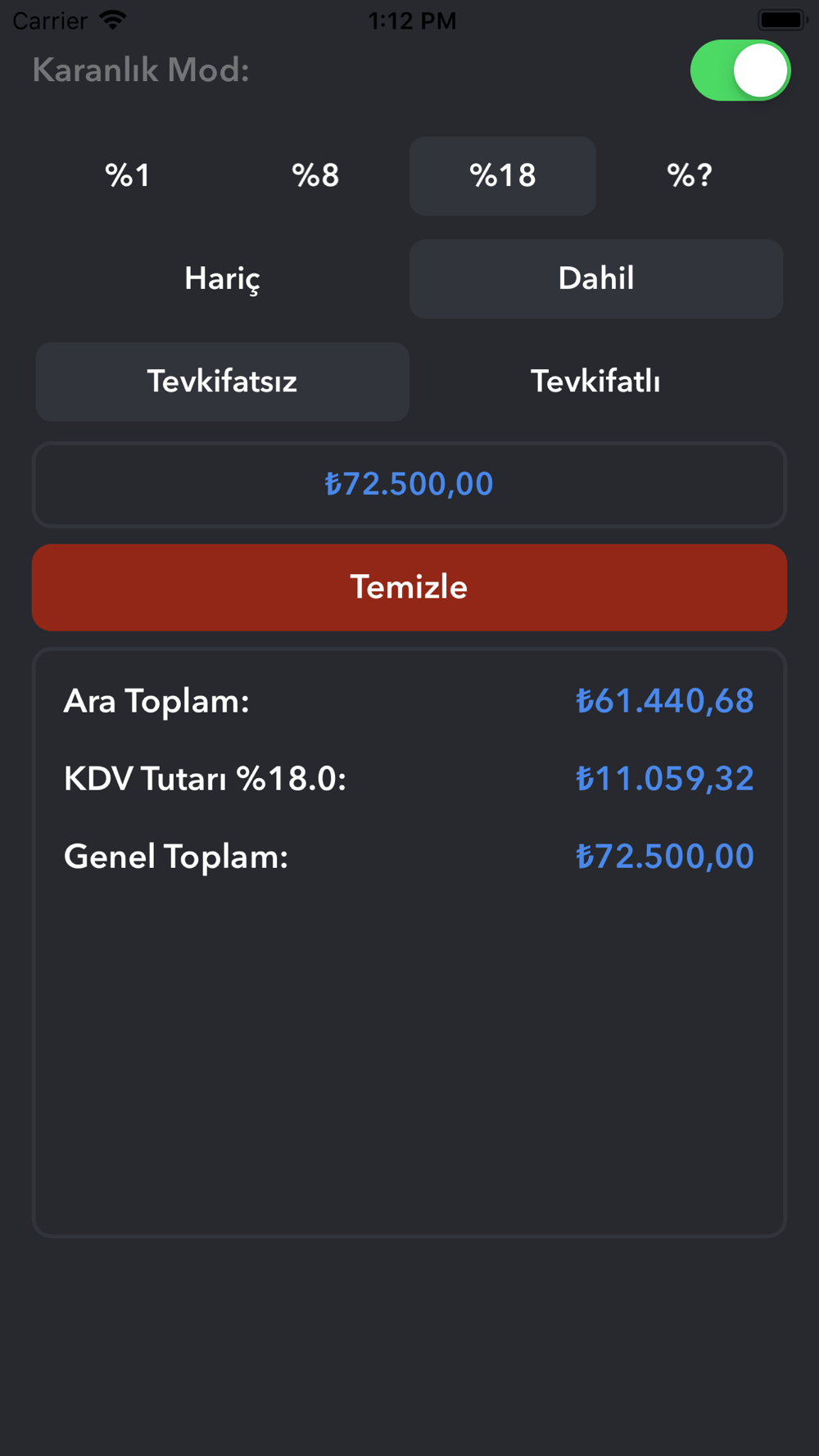
Task: Switch to Dahil calculation mode
Action: [596, 279]
